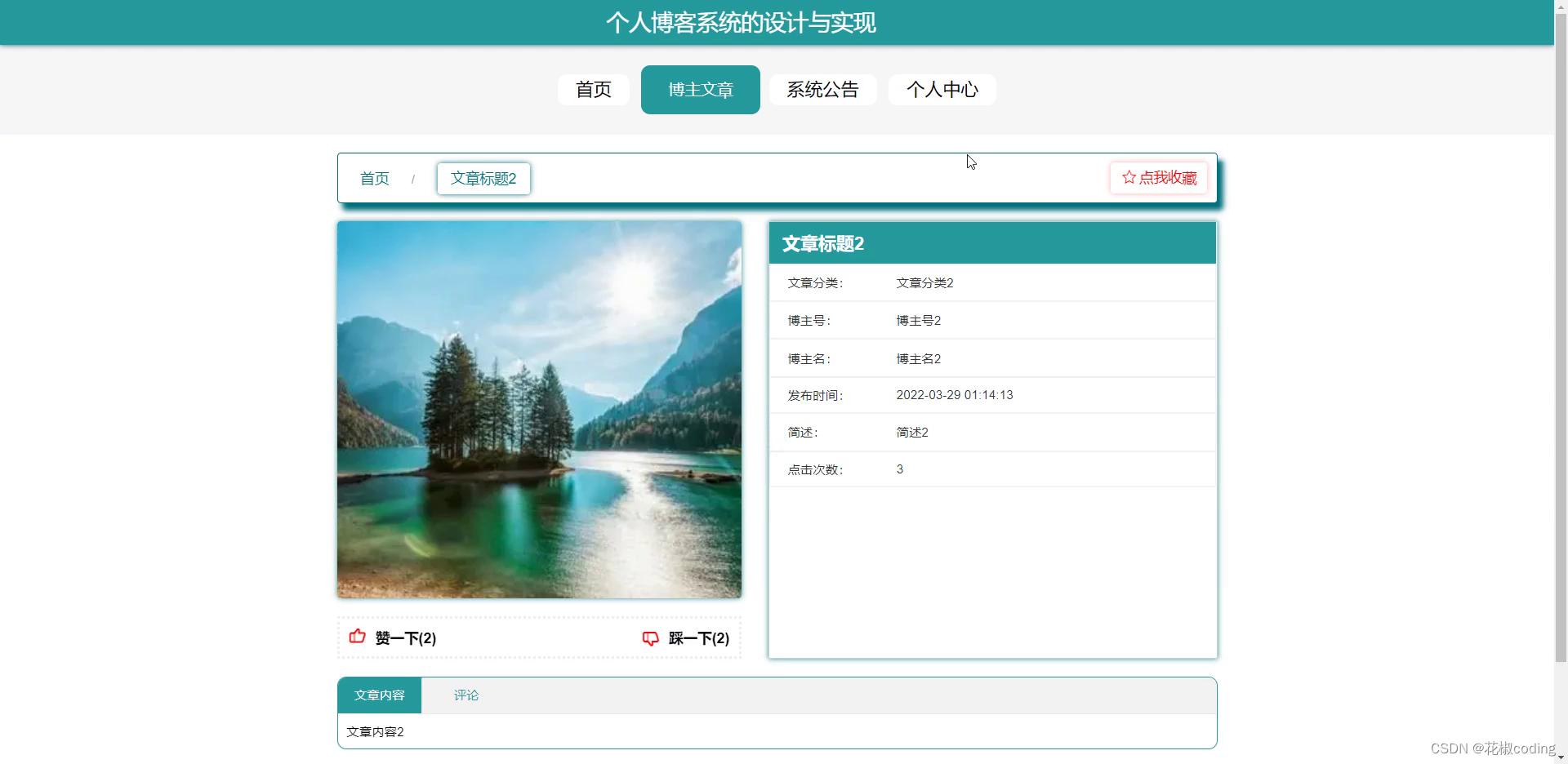Viewport: 1568px width, 764px height.
Task: Select the 博主文章 tab
Action: click(700, 90)
